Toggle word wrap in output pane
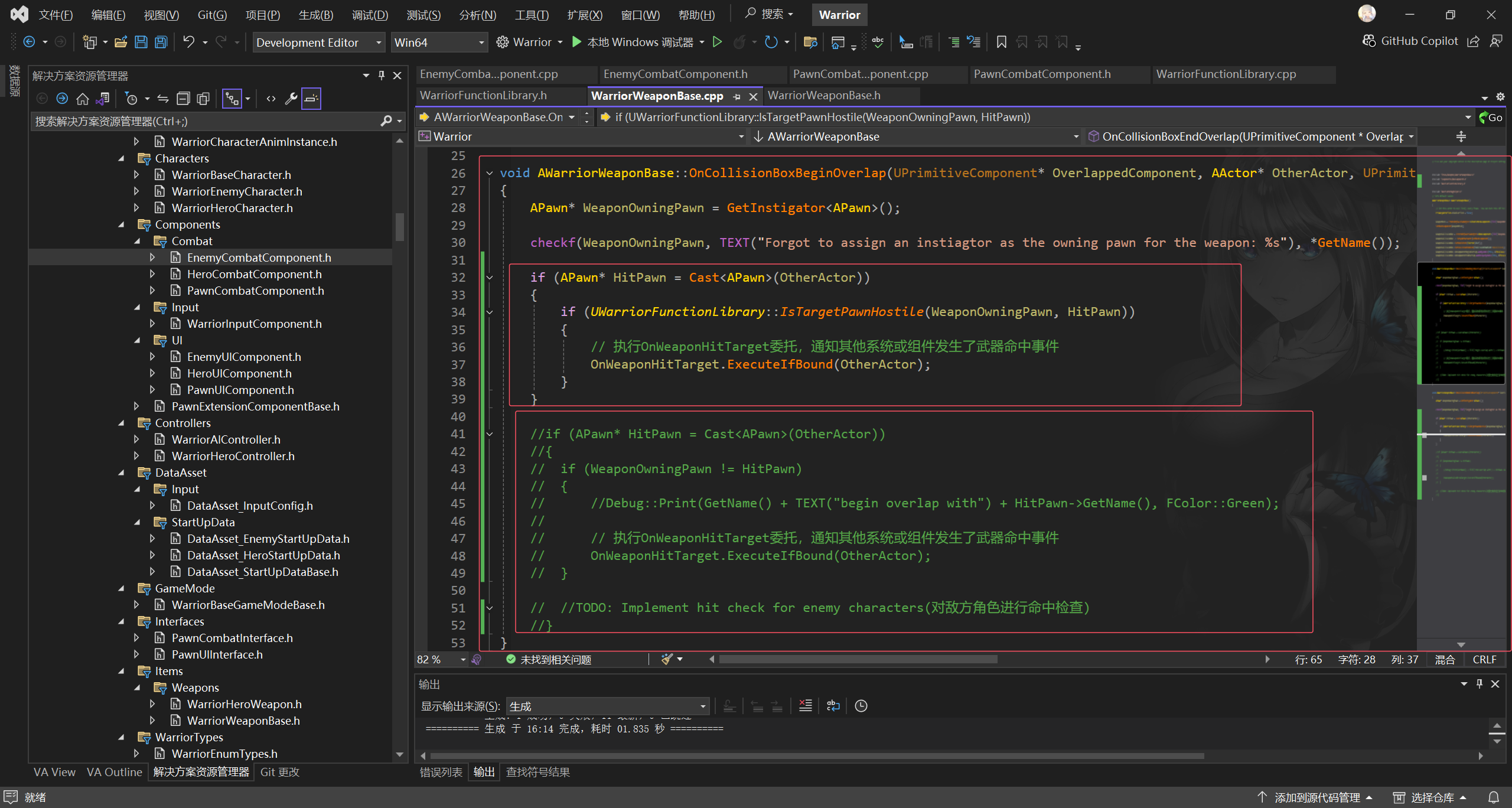 833,706
